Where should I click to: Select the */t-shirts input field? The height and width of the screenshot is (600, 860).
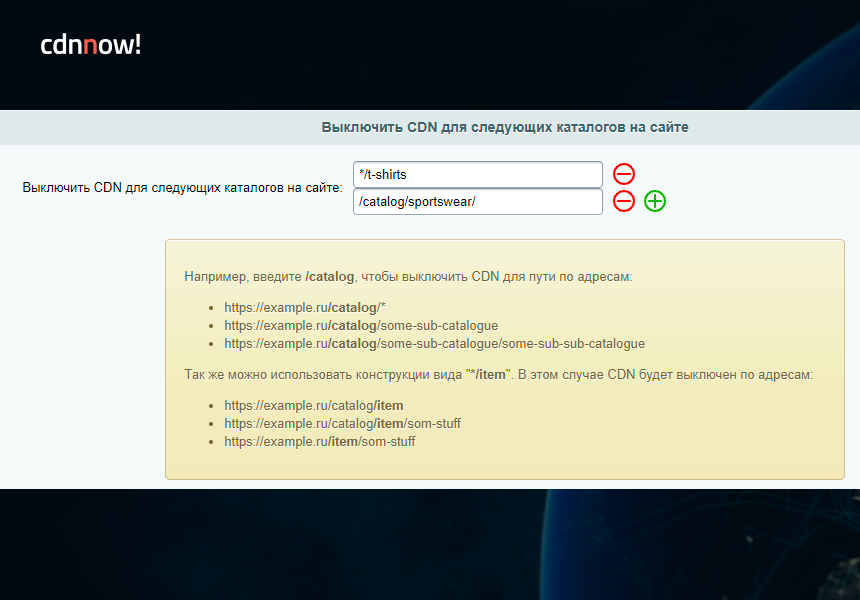(477, 174)
